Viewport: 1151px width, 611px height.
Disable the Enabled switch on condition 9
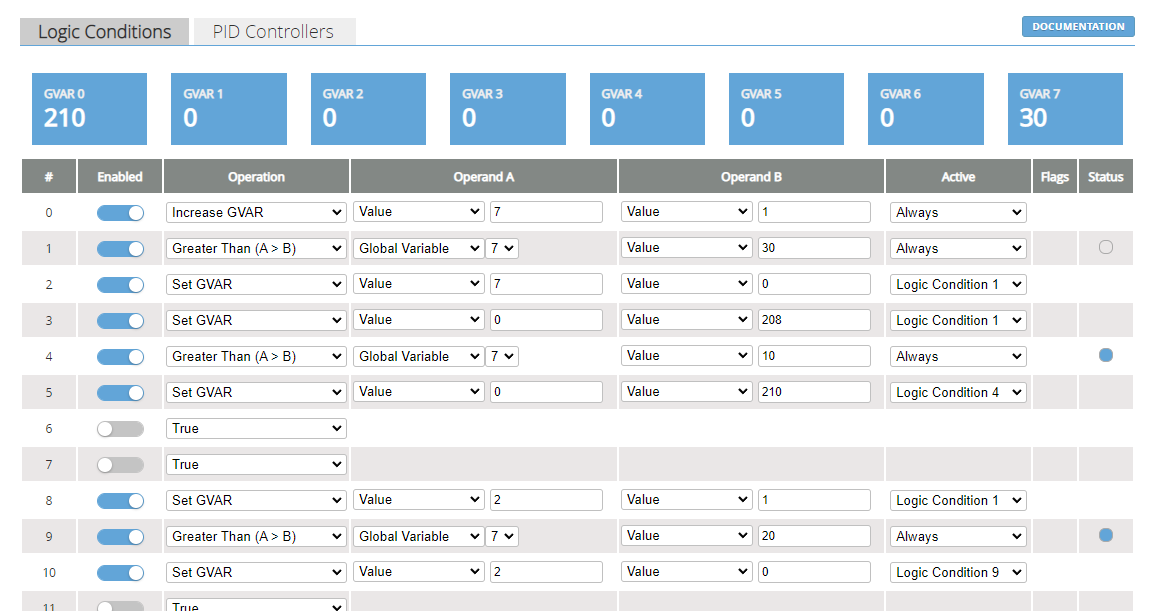(x=120, y=536)
